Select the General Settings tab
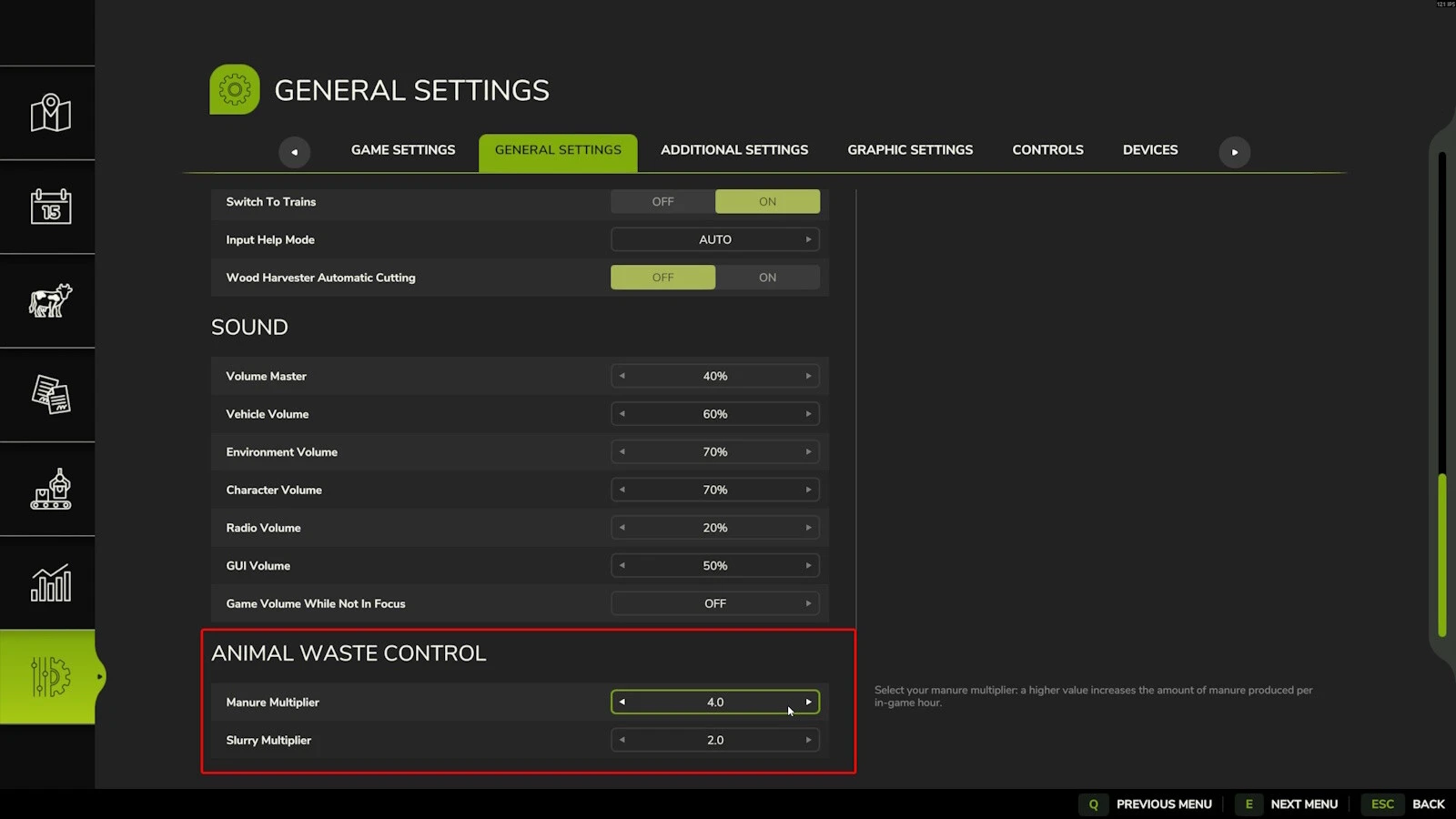This screenshot has height=819, width=1456. tap(558, 152)
